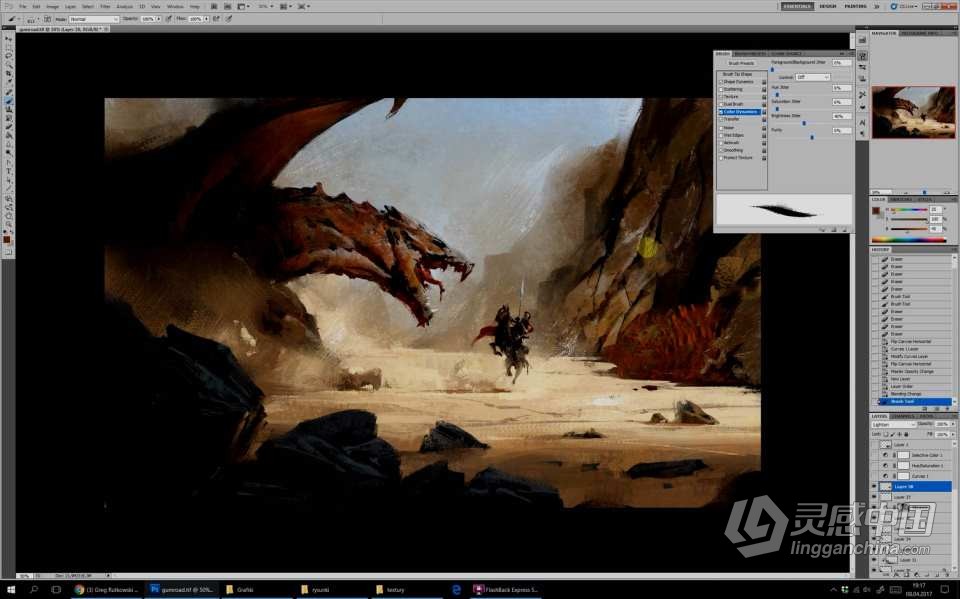Image resolution: width=960 pixels, height=599 pixels.
Task: Open the jitter Control dropdown in the Brush panel
Action: (x=812, y=77)
